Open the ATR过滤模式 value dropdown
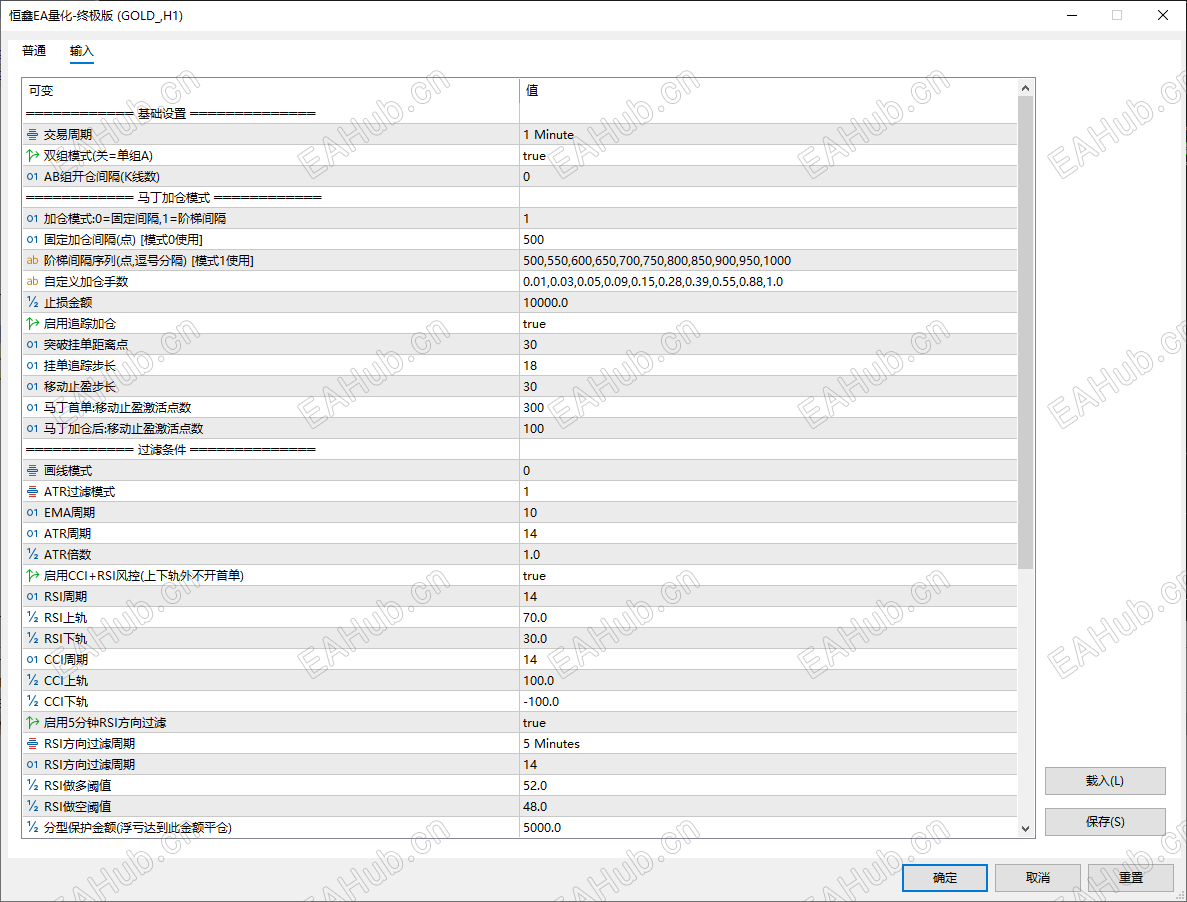 (768, 492)
